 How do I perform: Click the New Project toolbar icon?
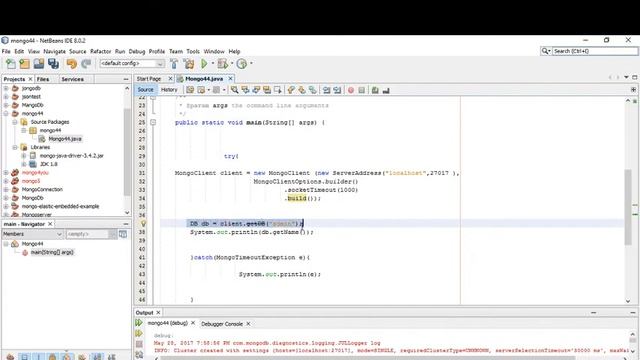tap(24, 64)
